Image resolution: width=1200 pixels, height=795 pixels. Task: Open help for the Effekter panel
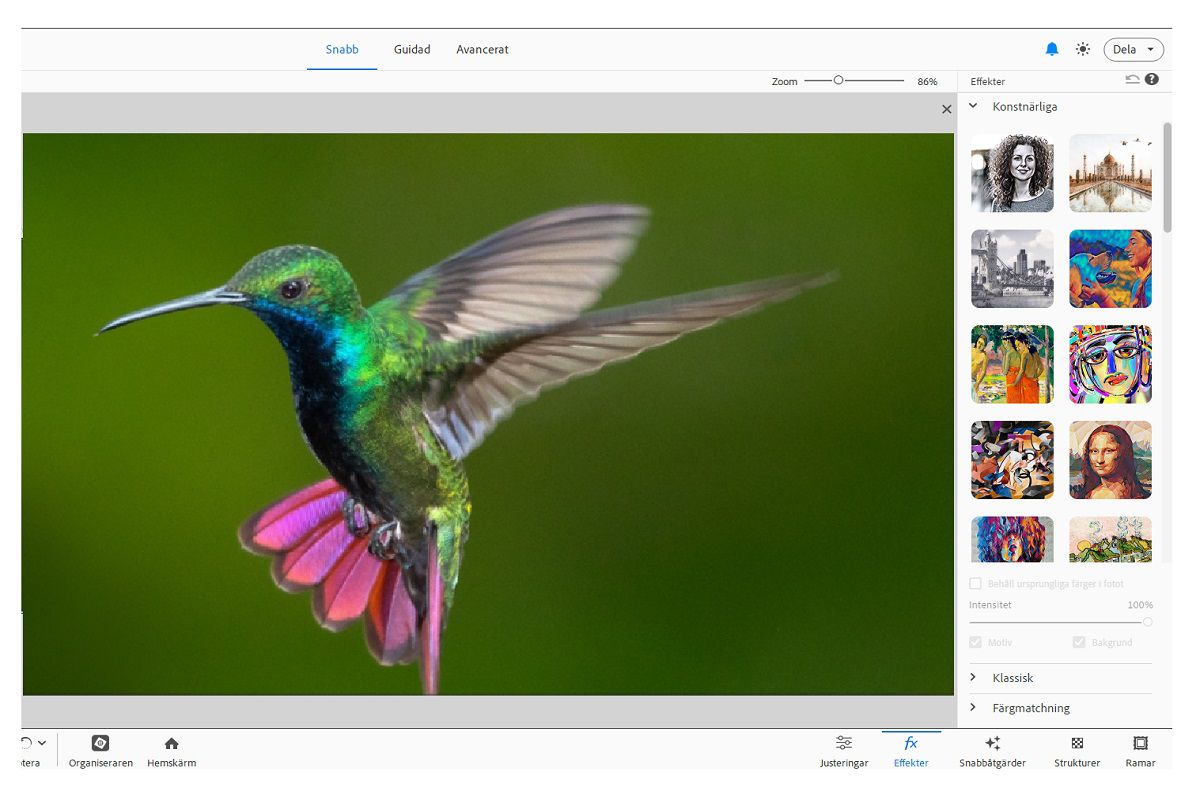point(1152,79)
